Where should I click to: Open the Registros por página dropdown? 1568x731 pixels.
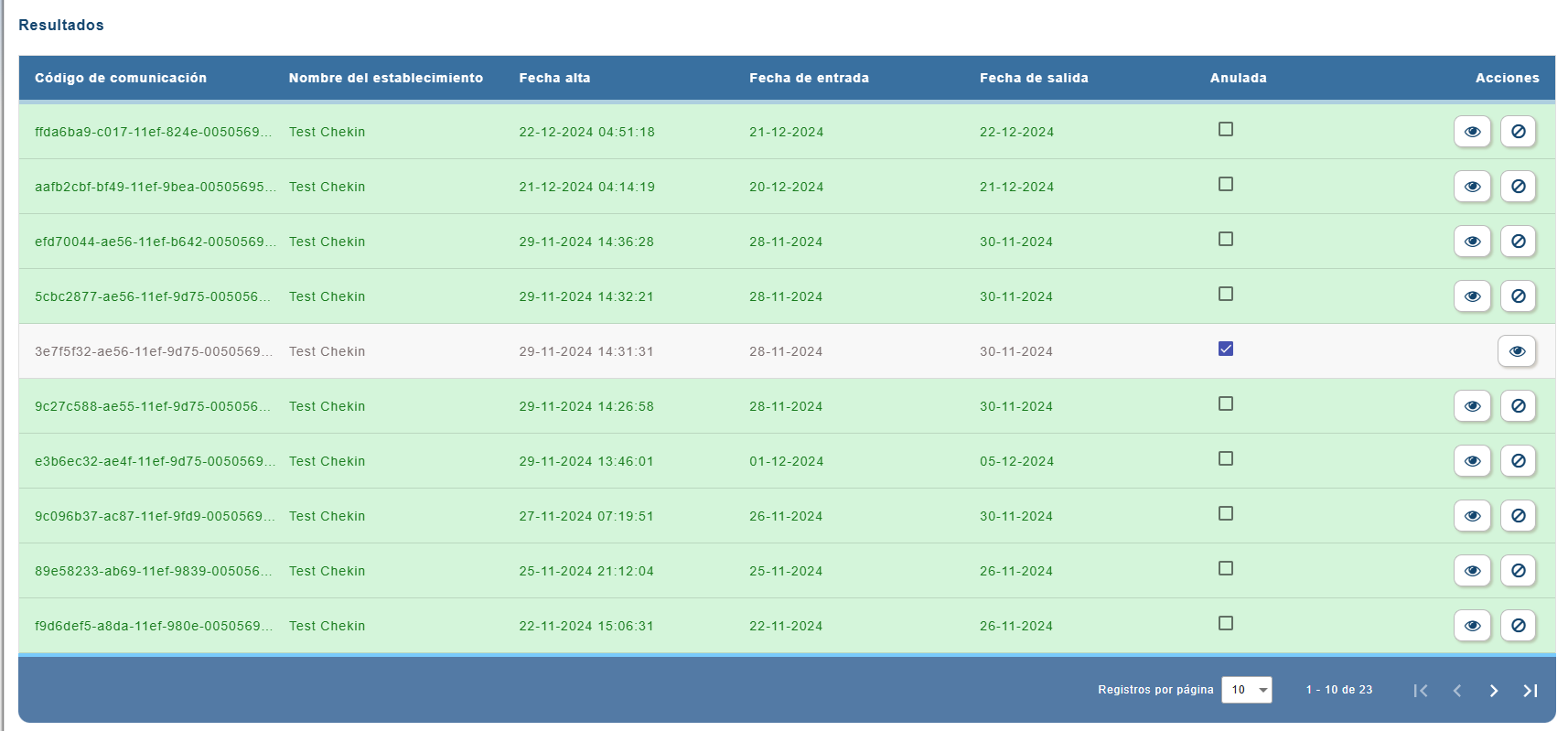[x=1246, y=690]
